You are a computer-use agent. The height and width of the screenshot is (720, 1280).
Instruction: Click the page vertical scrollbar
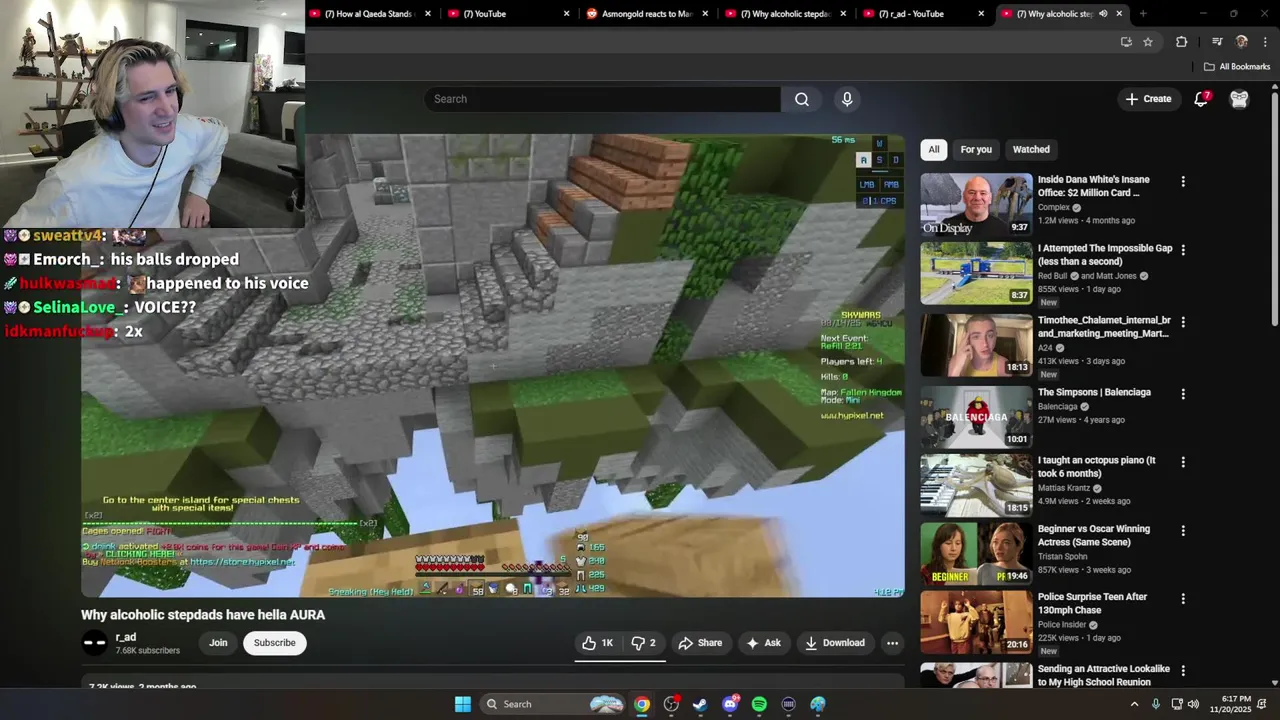[x=1274, y=380]
